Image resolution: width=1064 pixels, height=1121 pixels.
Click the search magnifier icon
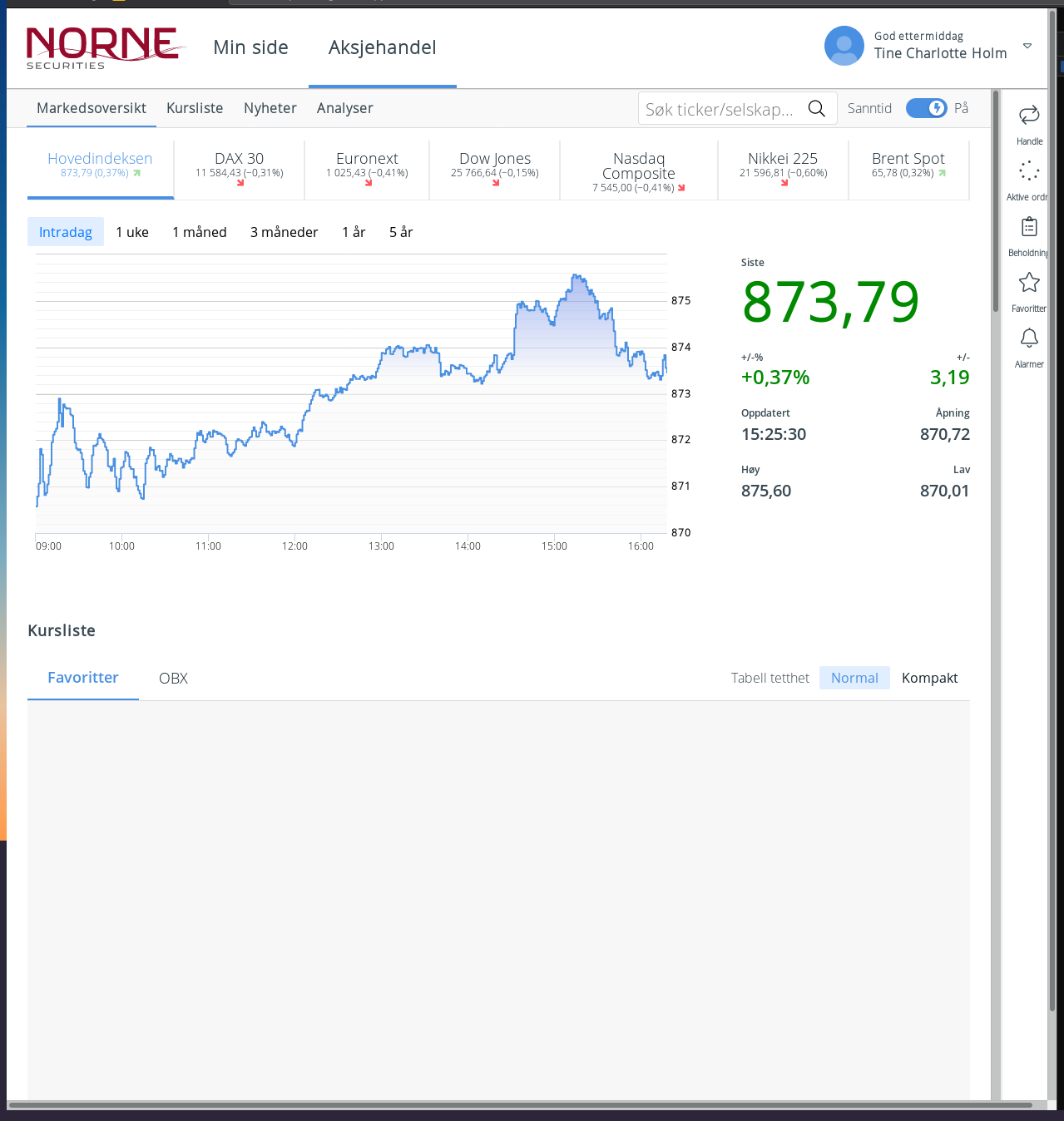click(817, 109)
